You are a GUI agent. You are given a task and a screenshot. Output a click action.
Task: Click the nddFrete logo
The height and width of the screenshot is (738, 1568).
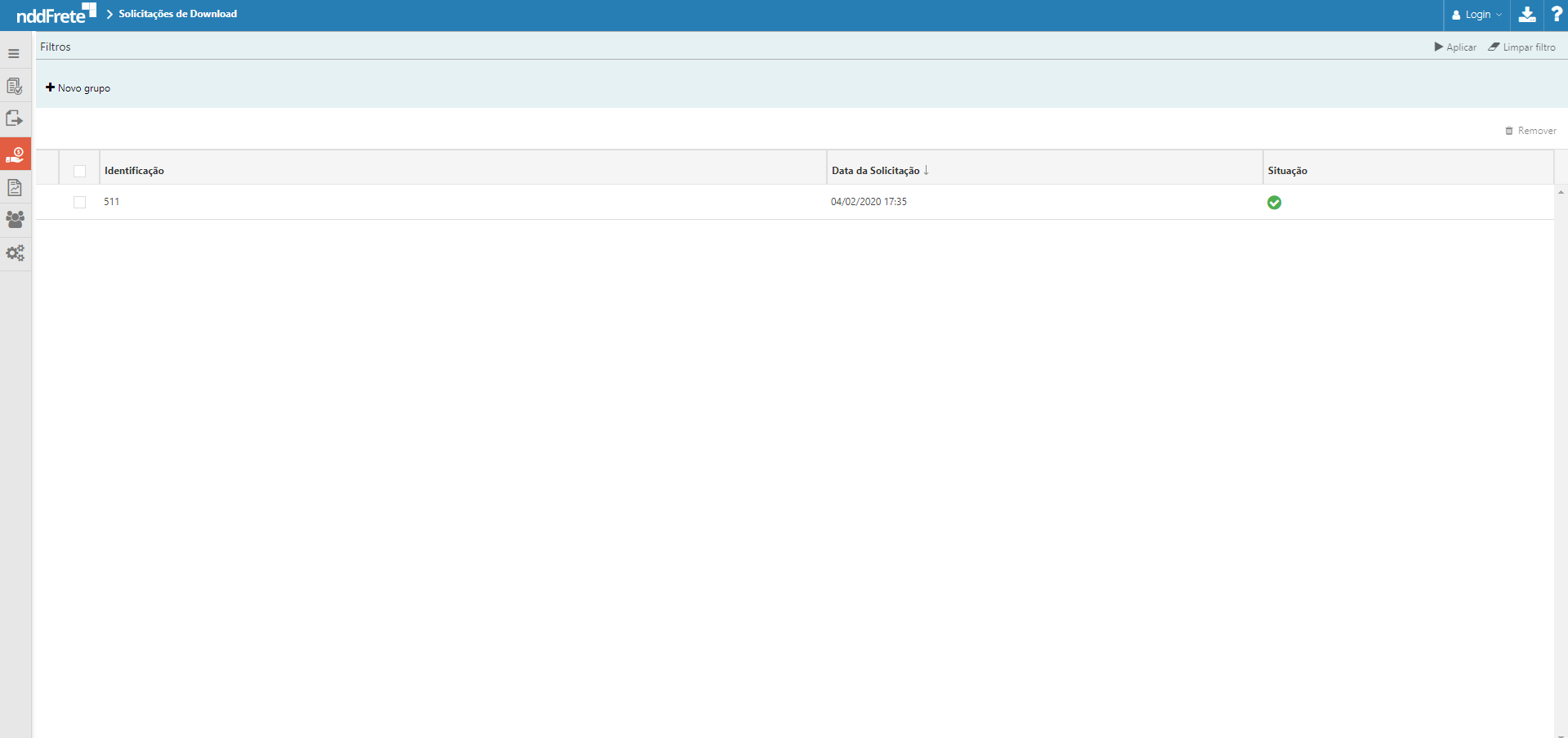tap(56, 14)
